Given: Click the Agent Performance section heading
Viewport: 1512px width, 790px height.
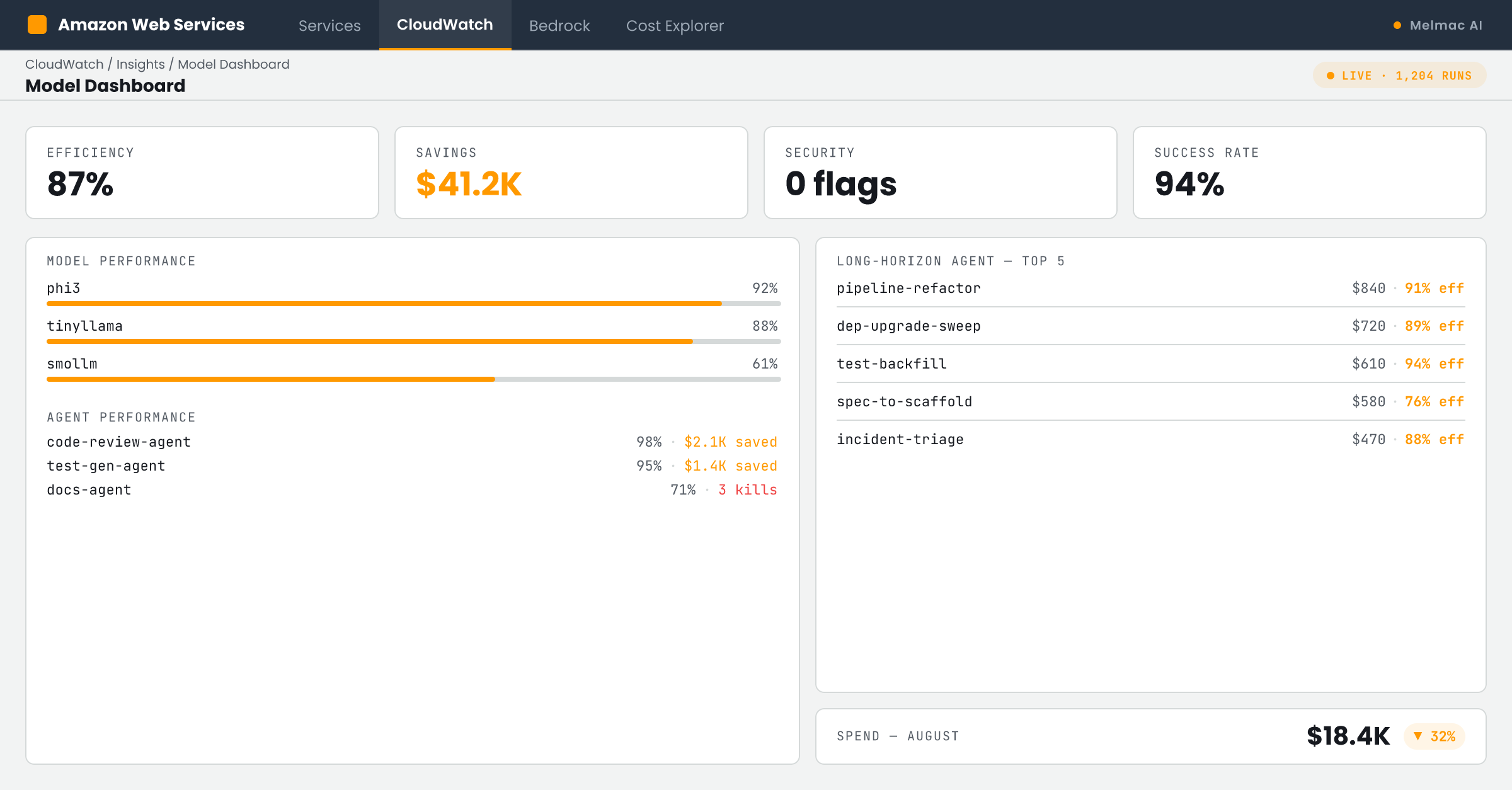Looking at the screenshot, I should tap(121, 417).
